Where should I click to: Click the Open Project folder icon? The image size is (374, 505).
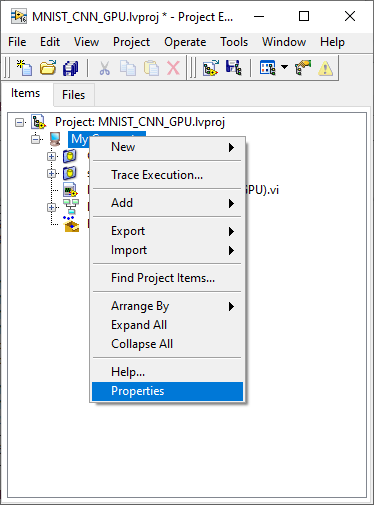click(x=48, y=68)
